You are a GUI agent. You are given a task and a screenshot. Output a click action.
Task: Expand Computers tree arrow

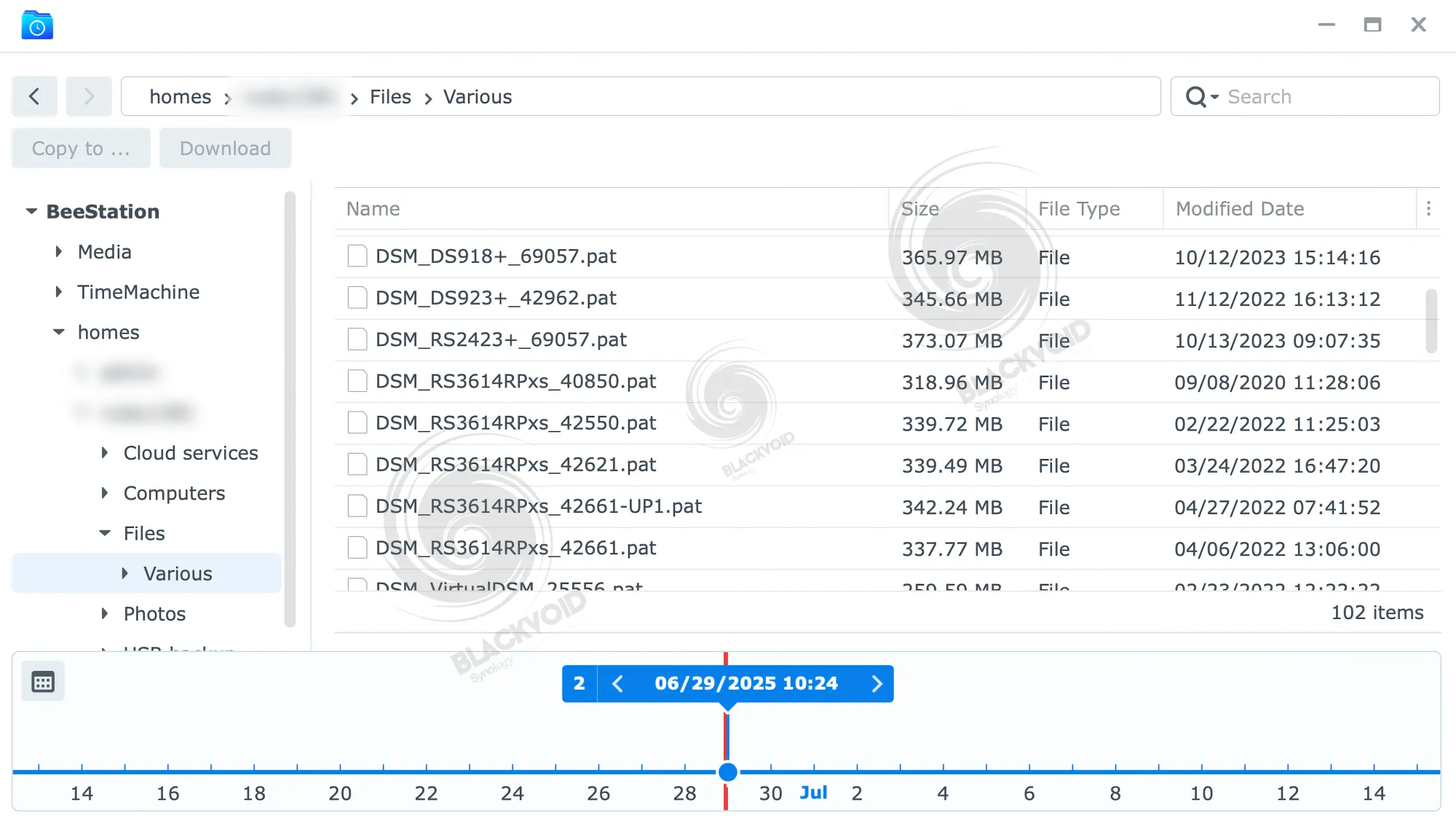[105, 493]
